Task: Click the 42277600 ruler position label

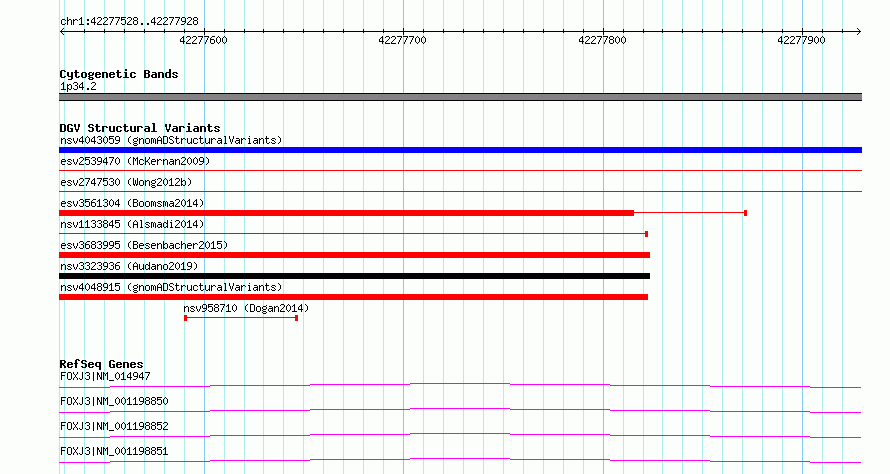Action: pyautogui.click(x=203, y=40)
